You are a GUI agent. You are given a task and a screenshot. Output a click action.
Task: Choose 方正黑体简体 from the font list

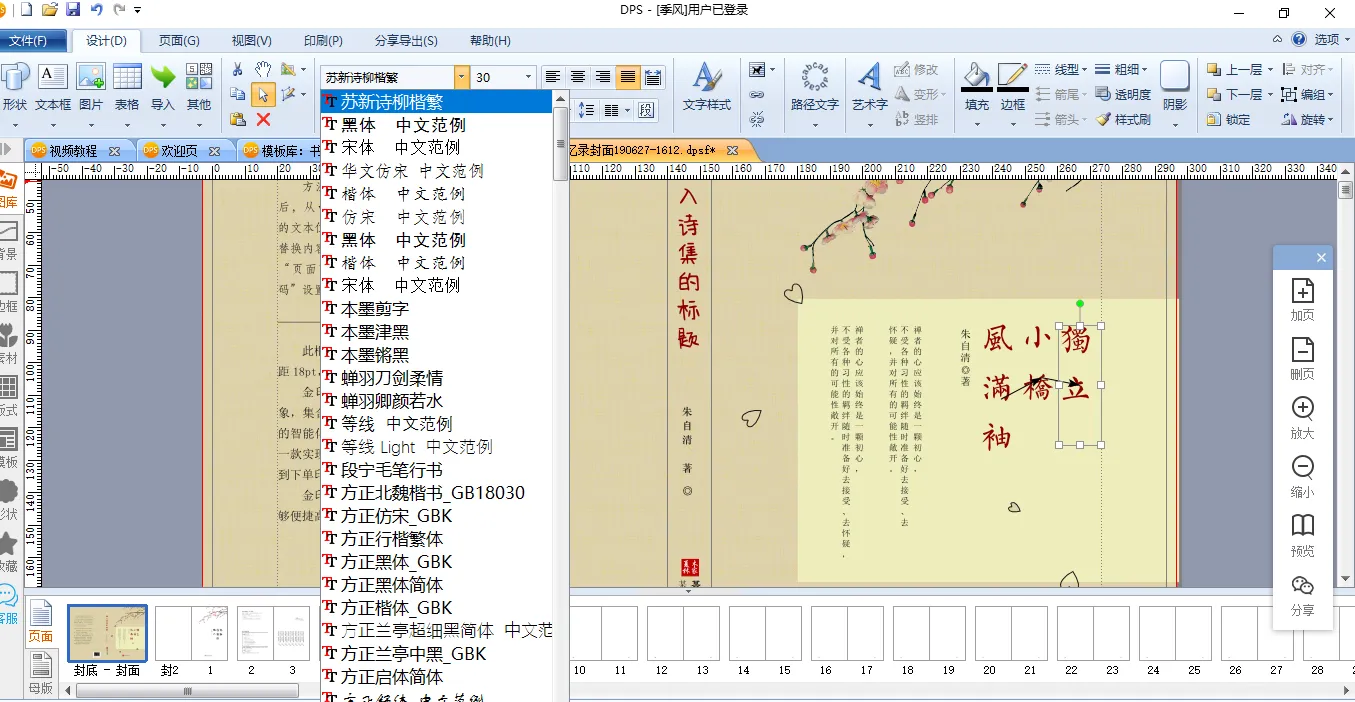391,585
